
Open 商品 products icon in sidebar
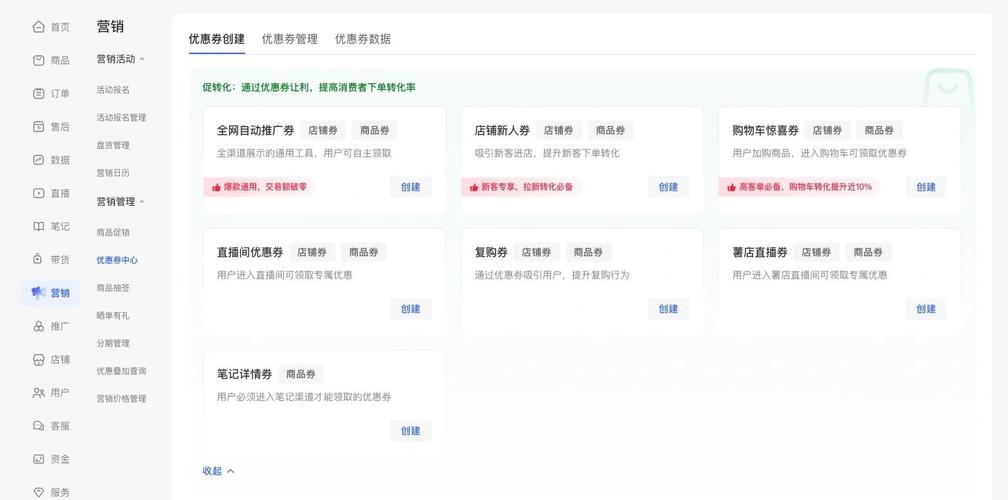point(39,60)
